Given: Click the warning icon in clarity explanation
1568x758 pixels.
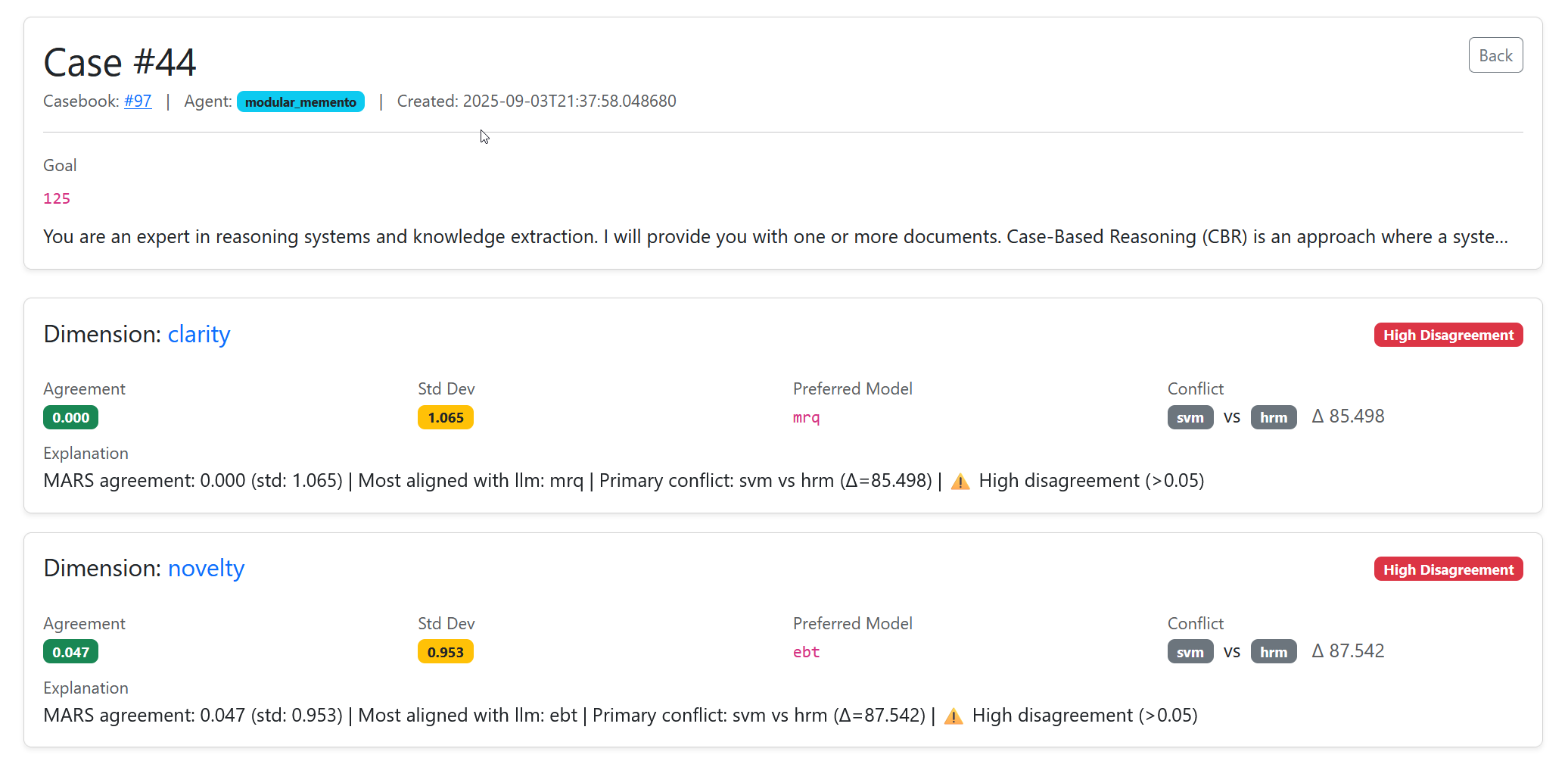Looking at the screenshot, I should point(960,482).
